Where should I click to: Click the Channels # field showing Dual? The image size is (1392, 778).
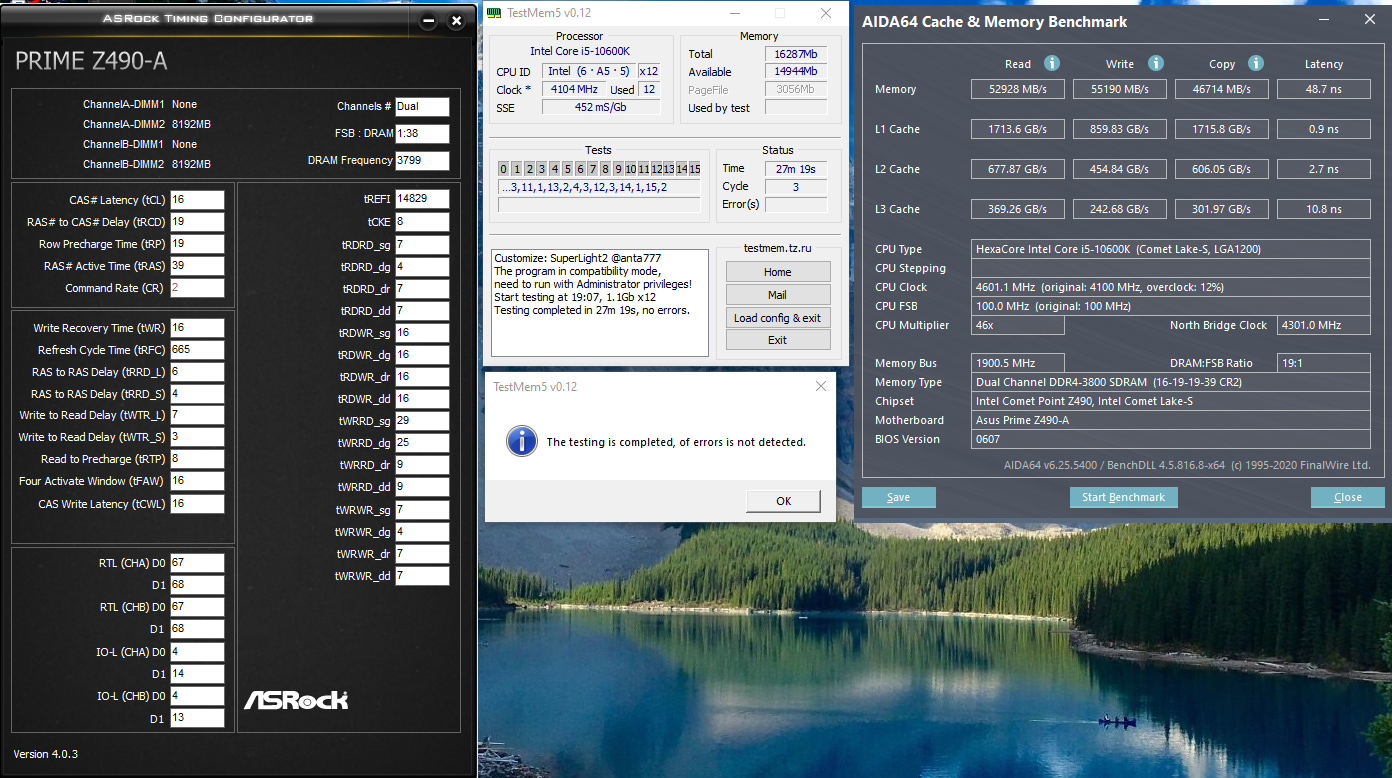(422, 106)
